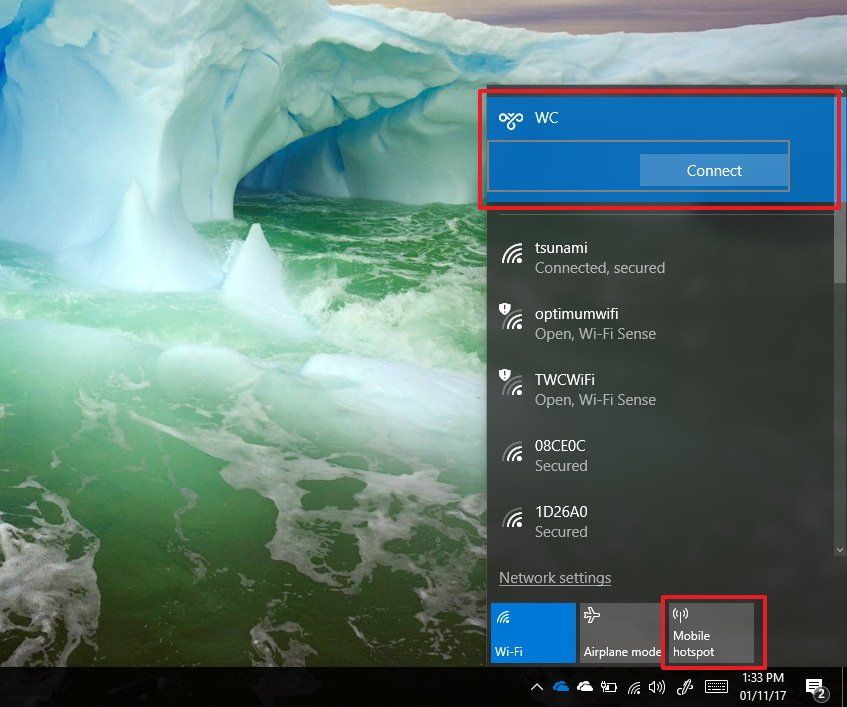This screenshot has height=707, width=847.
Task: Open the volume icon in the taskbar
Action: click(x=658, y=688)
